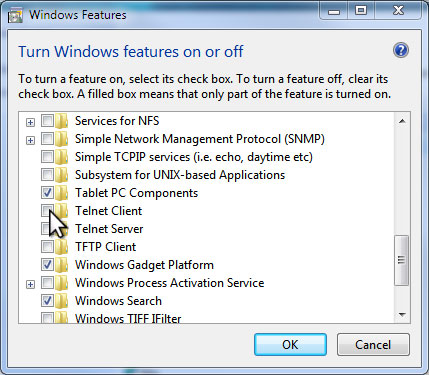429x375 pixels.
Task: Click the vertical scrollbar thumb of the list
Action: [x=402, y=260]
